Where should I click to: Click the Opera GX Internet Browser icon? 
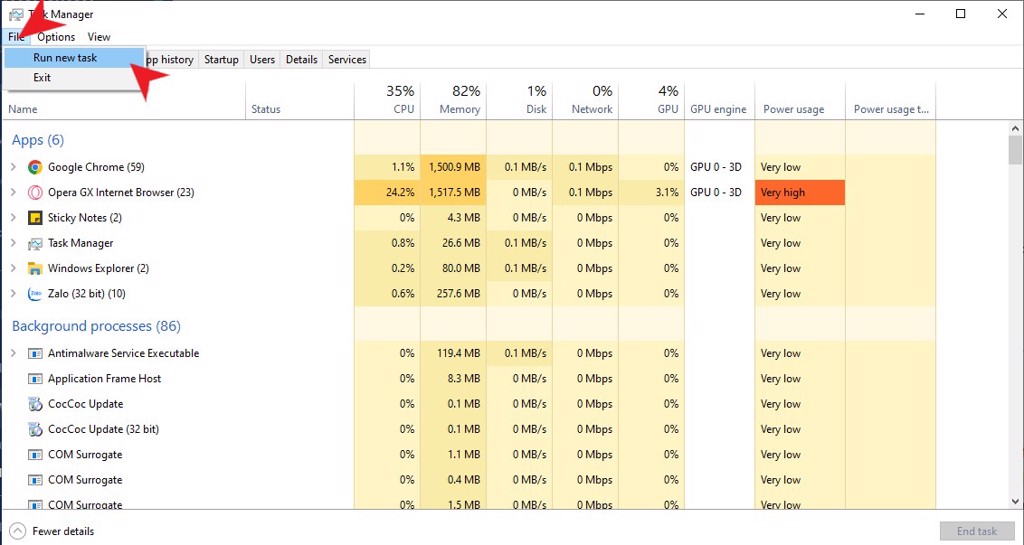(35, 193)
